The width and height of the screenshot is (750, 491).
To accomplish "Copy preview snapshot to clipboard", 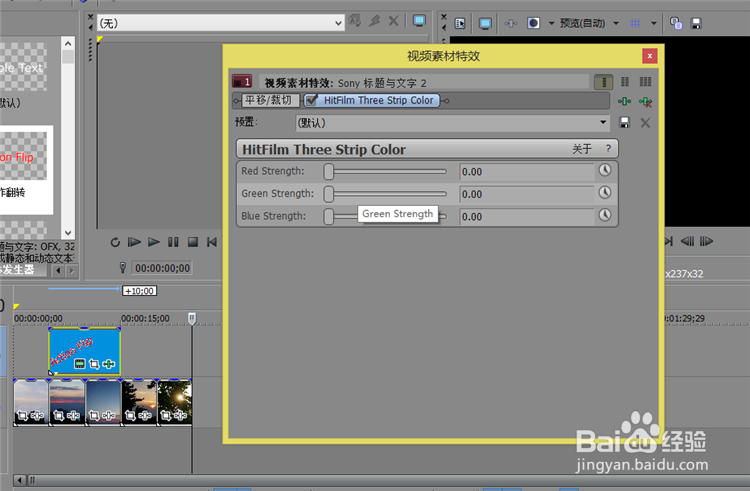I will [x=676, y=23].
